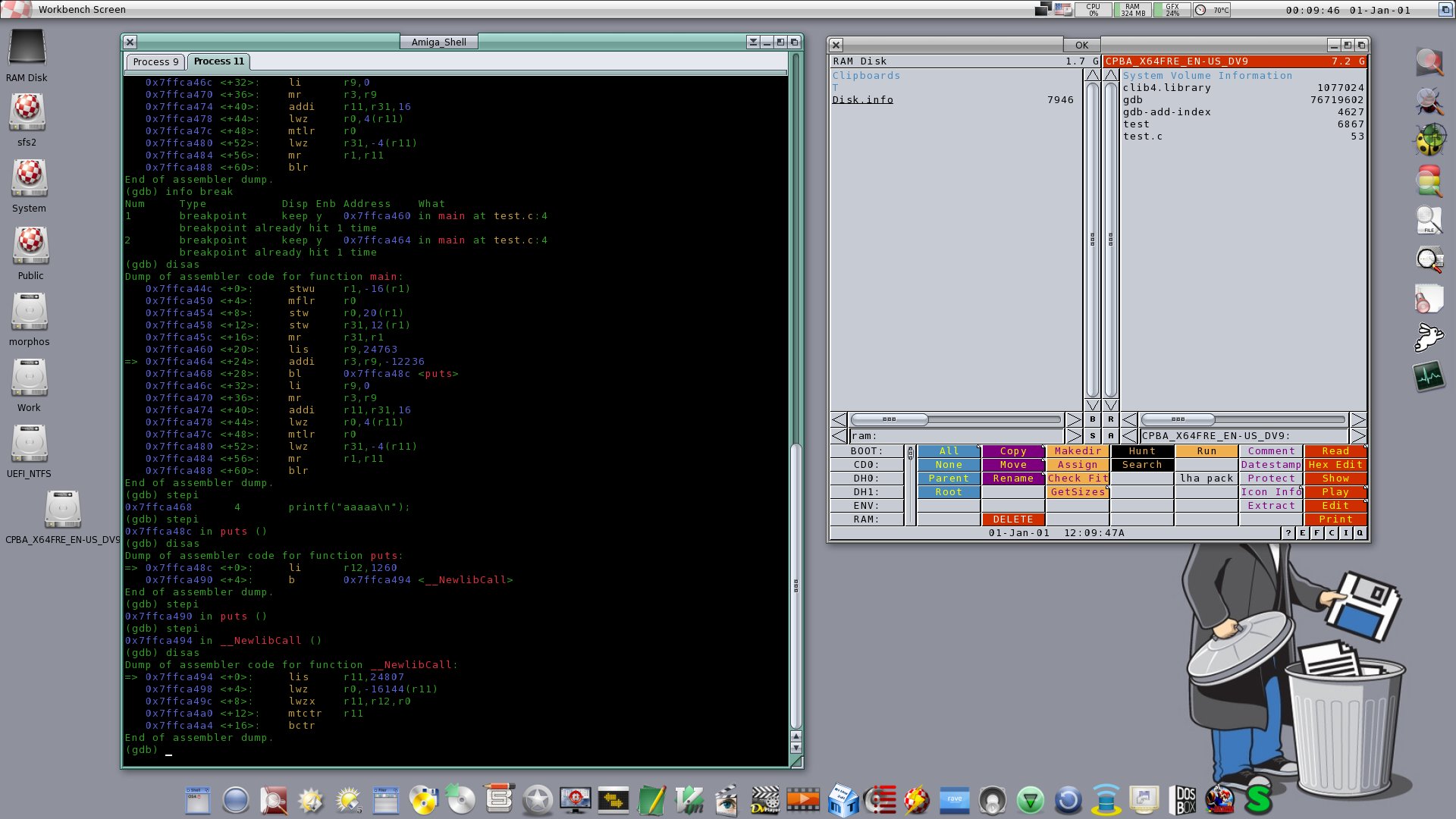
Task: Click the CPU meter in the top bar
Action: [1094, 10]
